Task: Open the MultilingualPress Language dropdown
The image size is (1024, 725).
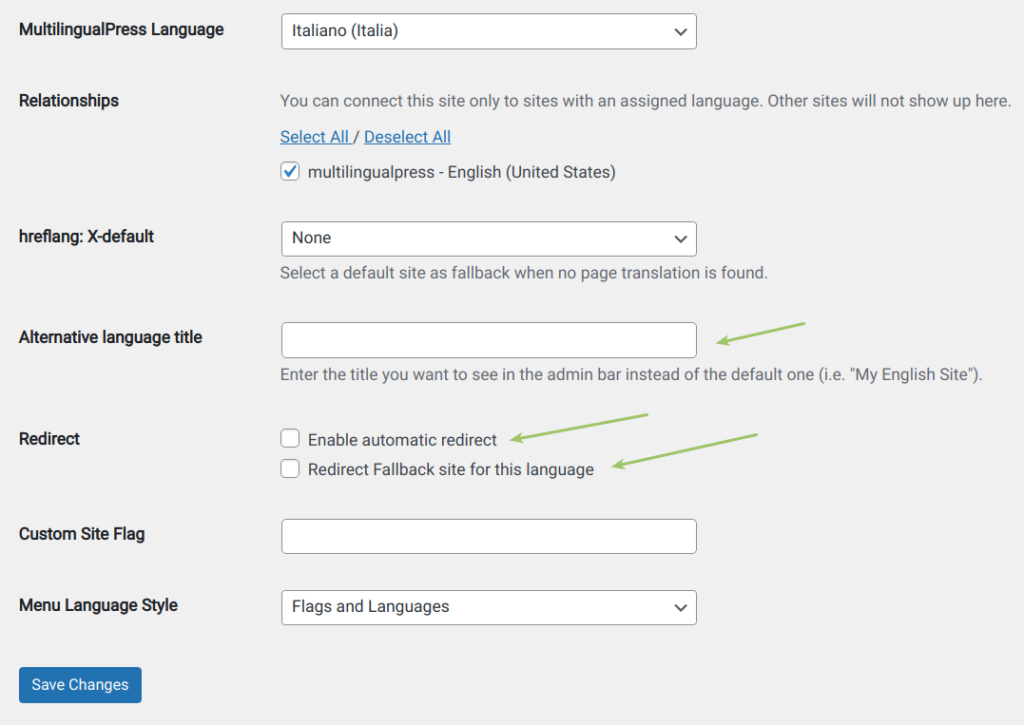Action: (x=489, y=31)
